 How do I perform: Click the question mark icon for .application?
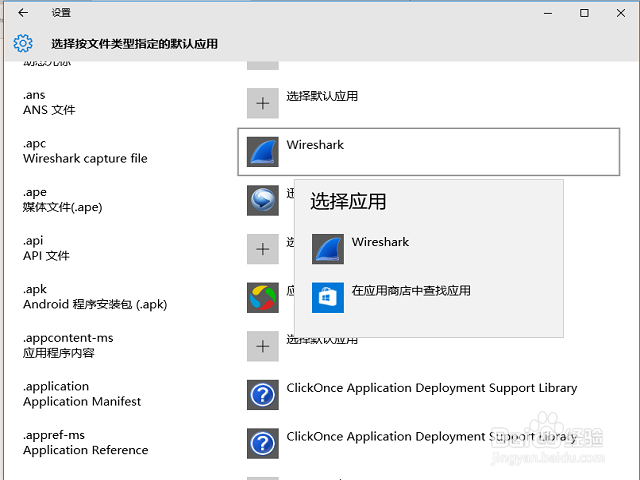263,394
